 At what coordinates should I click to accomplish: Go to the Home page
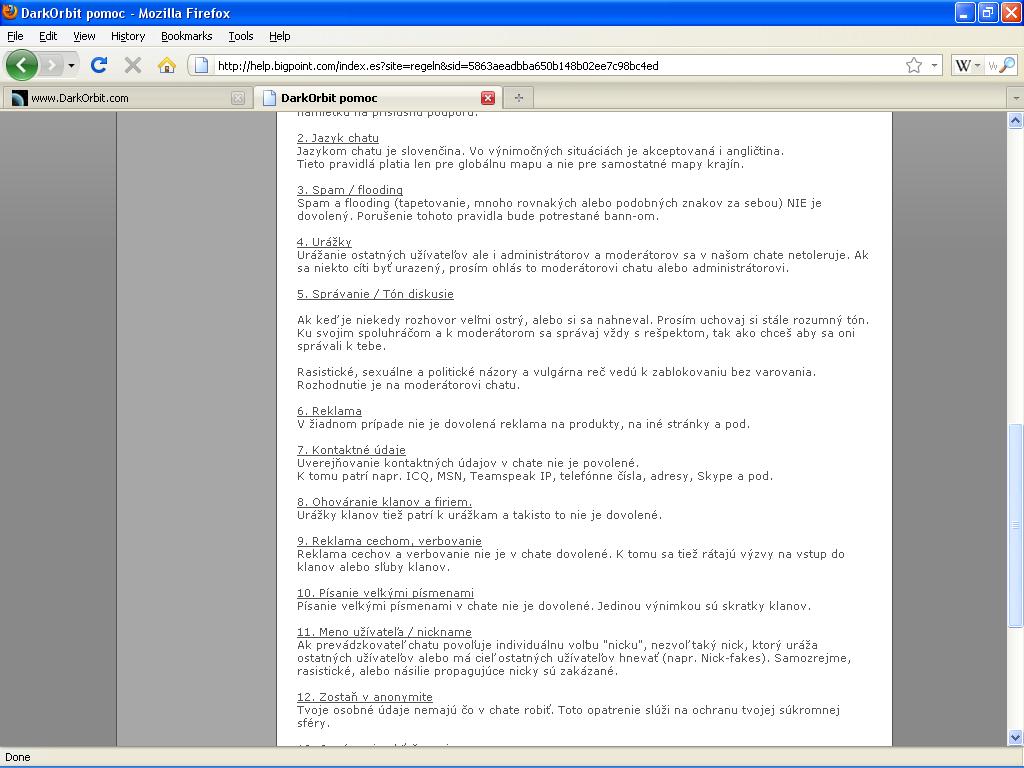[x=167, y=65]
